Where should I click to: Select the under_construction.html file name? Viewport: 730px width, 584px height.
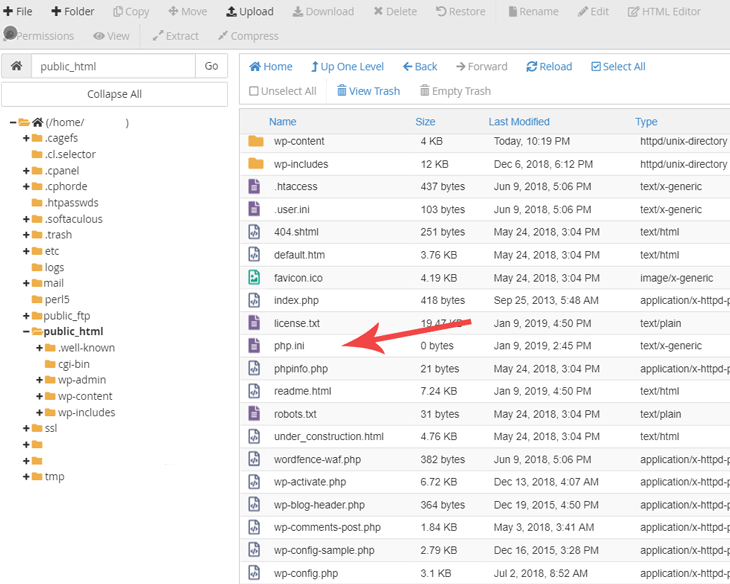coord(329,436)
